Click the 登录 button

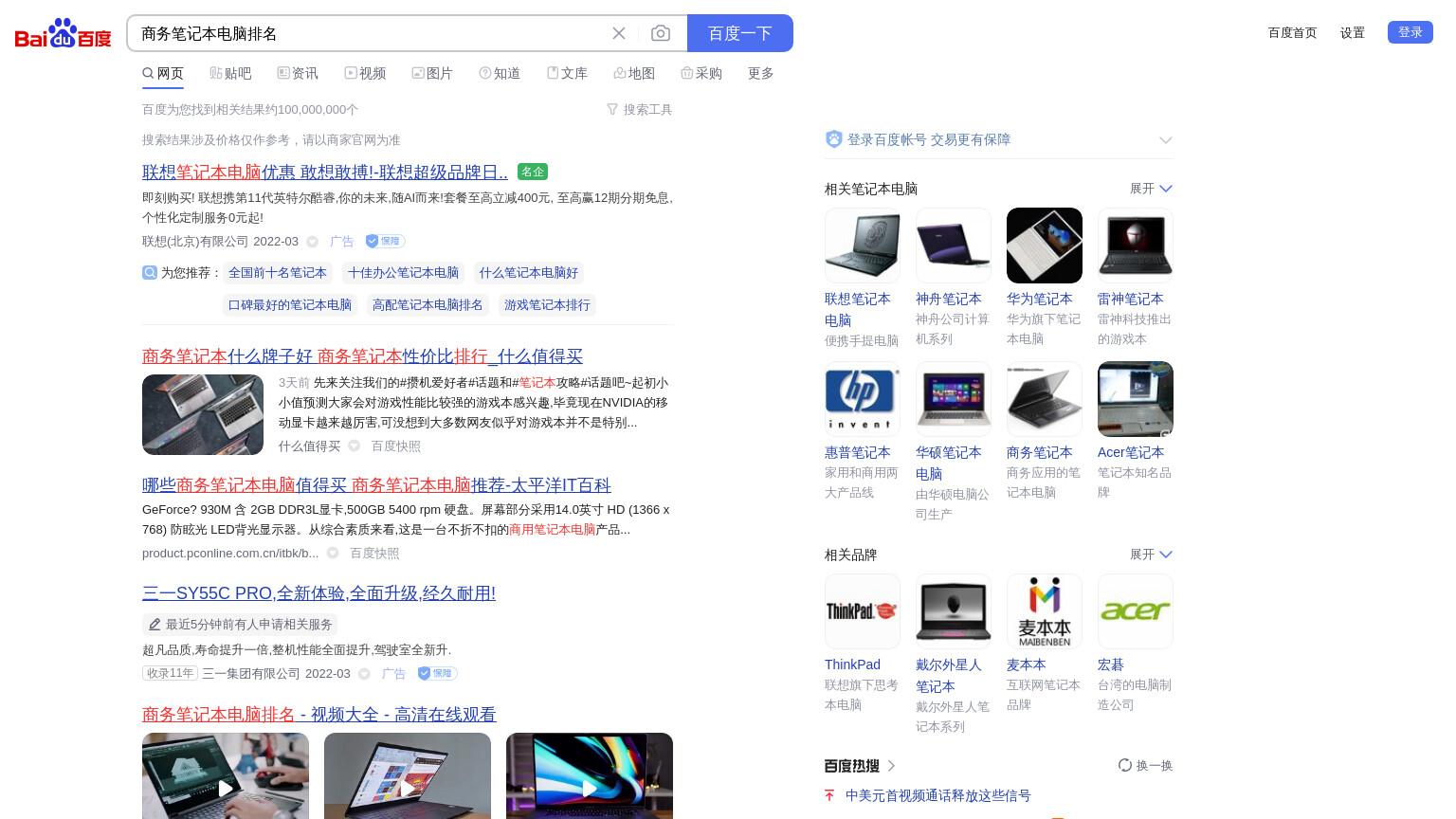[x=1410, y=32]
